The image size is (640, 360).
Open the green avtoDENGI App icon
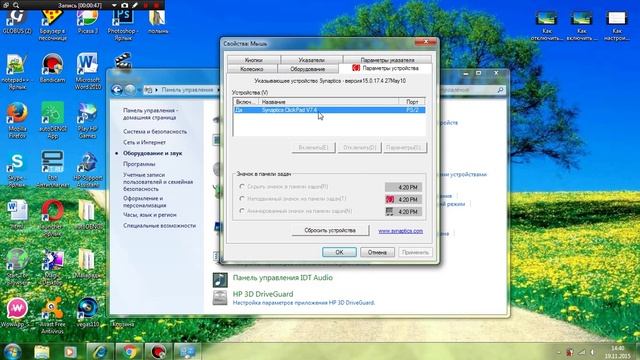coord(52,120)
